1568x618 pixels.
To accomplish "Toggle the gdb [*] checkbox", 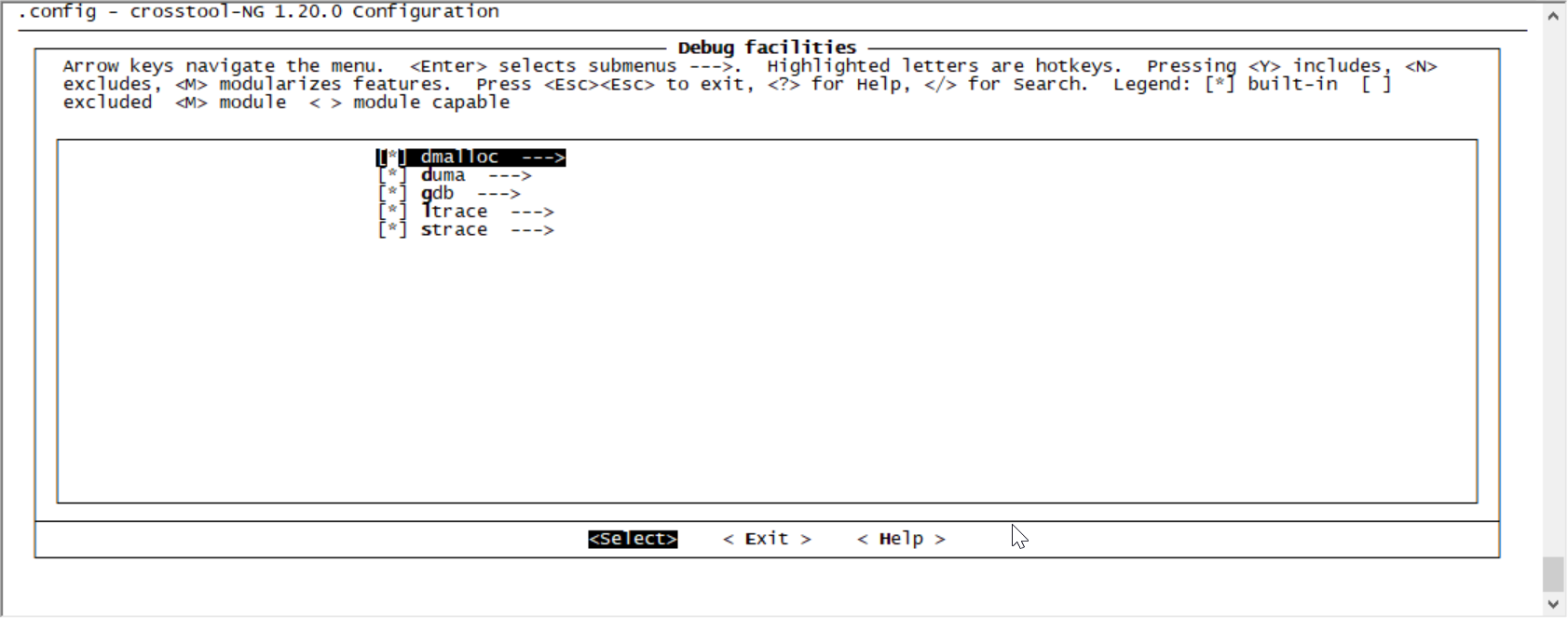I will 392,194.
